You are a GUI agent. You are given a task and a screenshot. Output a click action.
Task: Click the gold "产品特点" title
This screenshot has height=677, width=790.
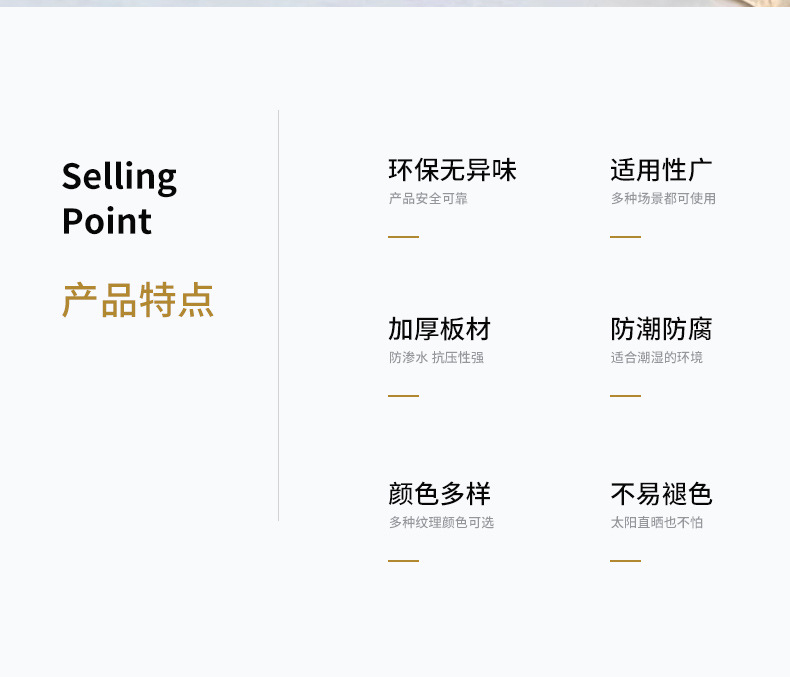[x=138, y=300]
